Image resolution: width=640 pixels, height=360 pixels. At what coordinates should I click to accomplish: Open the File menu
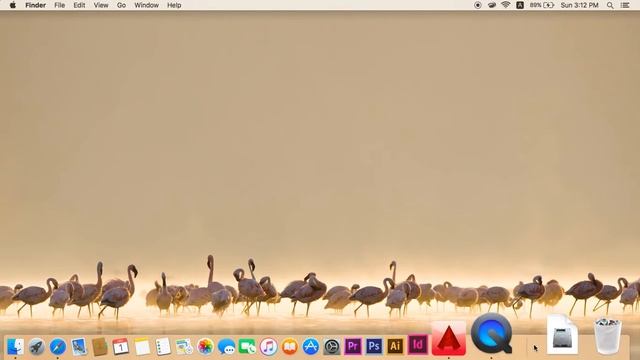(60, 5)
